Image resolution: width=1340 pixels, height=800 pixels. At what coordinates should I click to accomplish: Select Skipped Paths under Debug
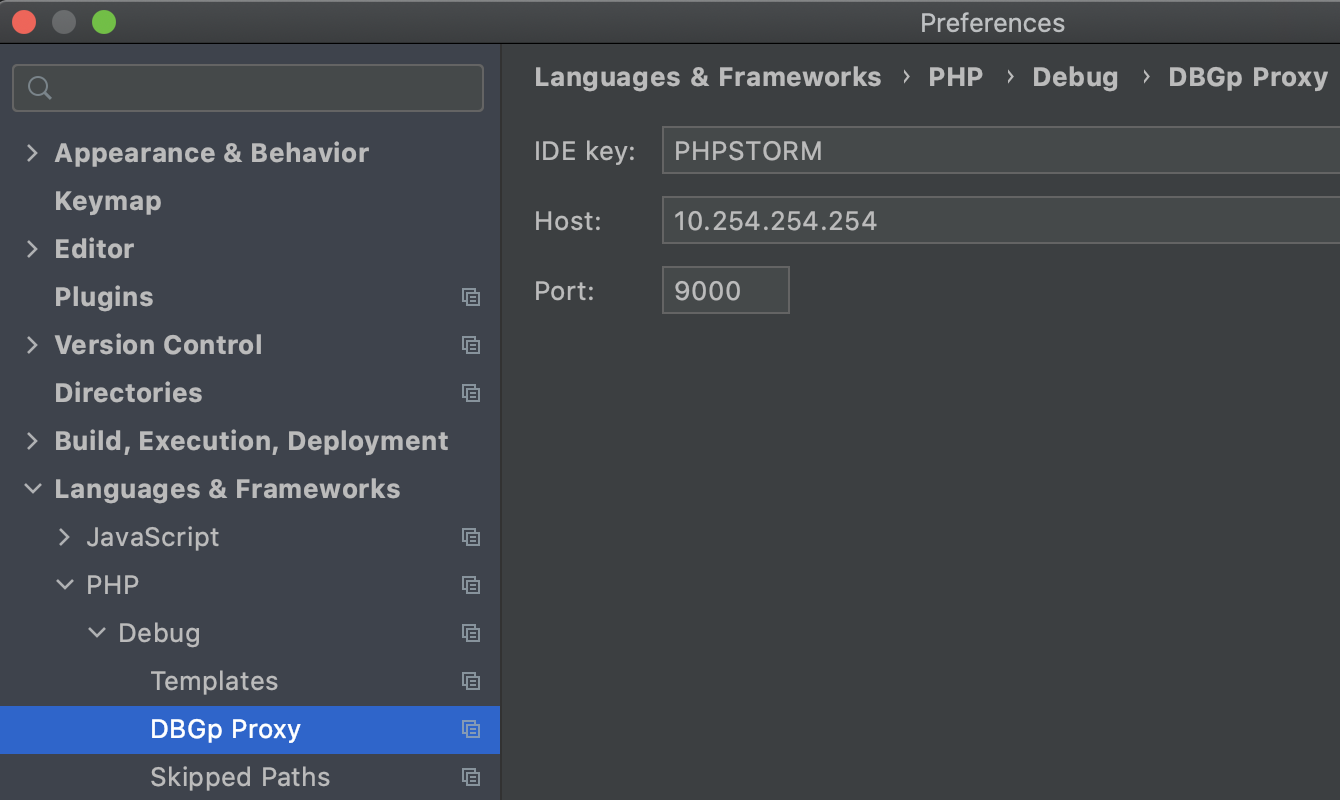240,777
